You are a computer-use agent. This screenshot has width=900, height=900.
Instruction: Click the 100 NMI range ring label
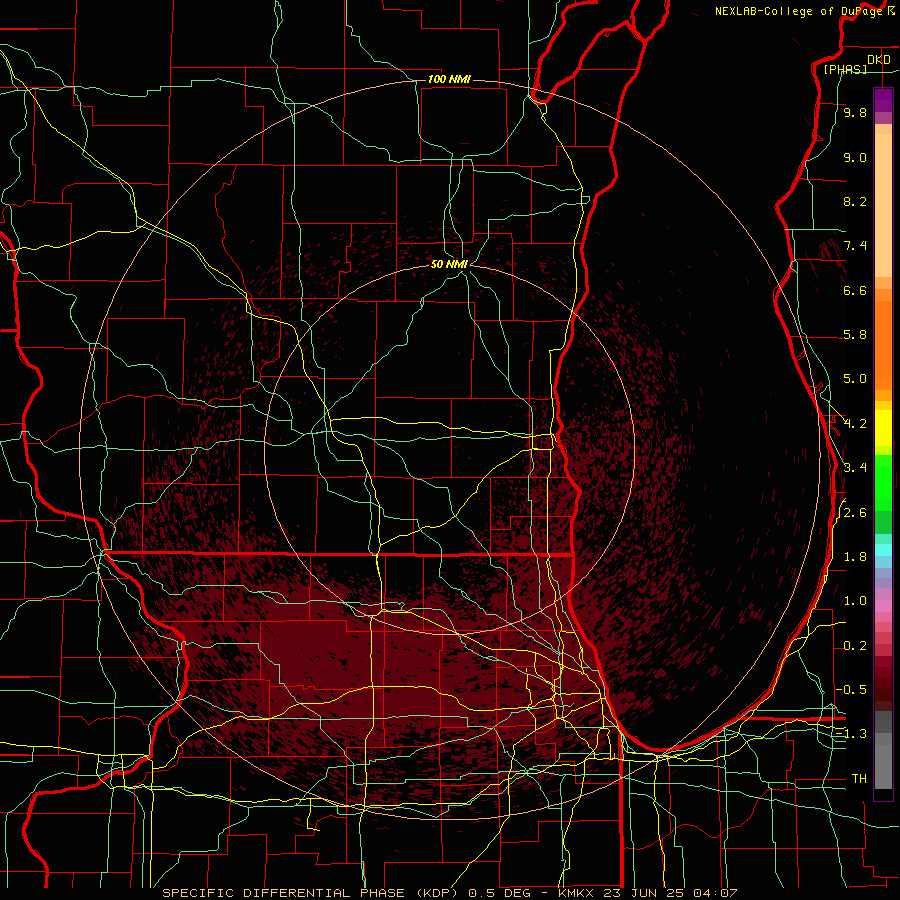point(449,79)
